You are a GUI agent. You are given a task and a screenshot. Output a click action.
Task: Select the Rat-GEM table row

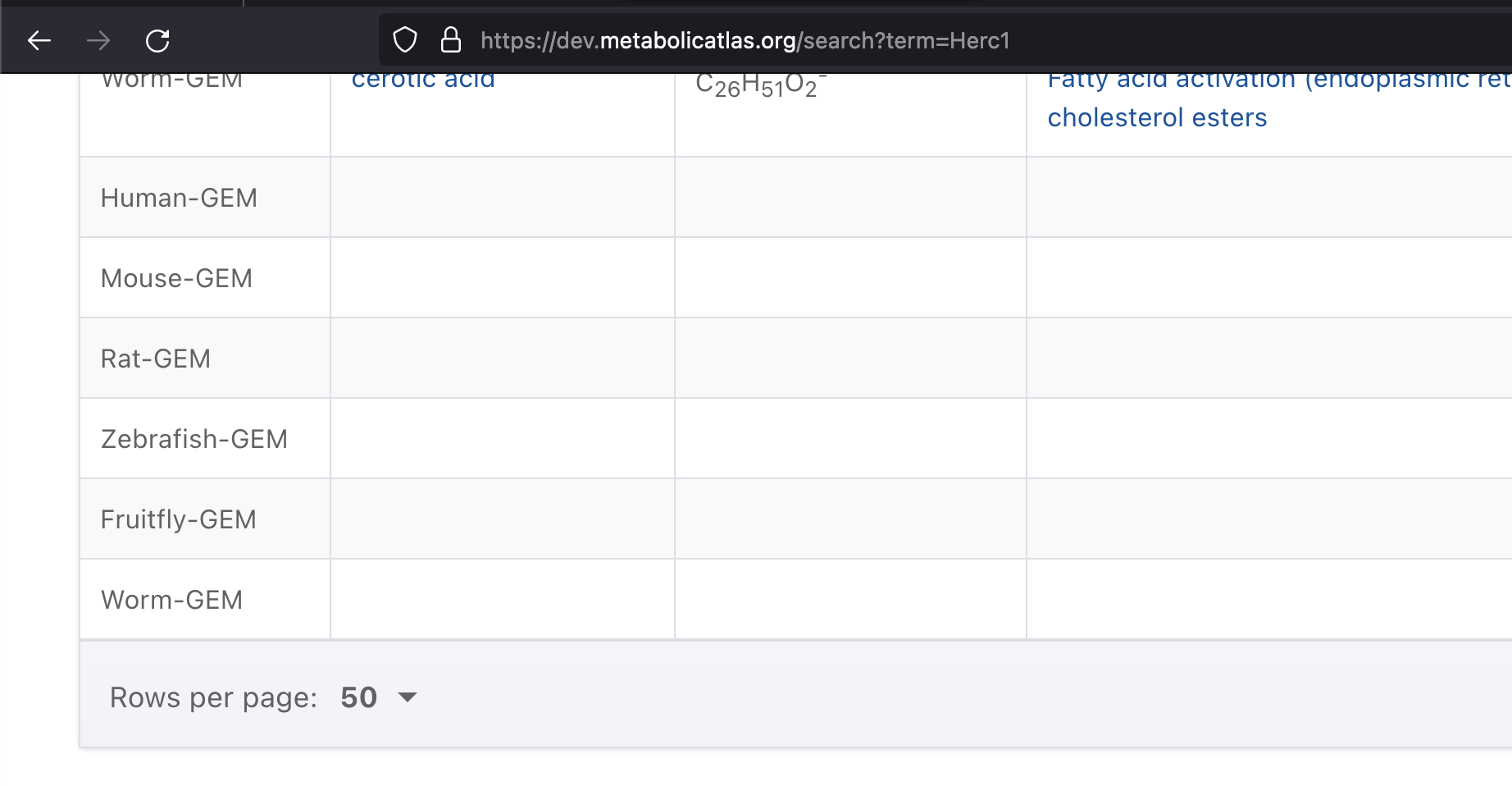(156, 358)
